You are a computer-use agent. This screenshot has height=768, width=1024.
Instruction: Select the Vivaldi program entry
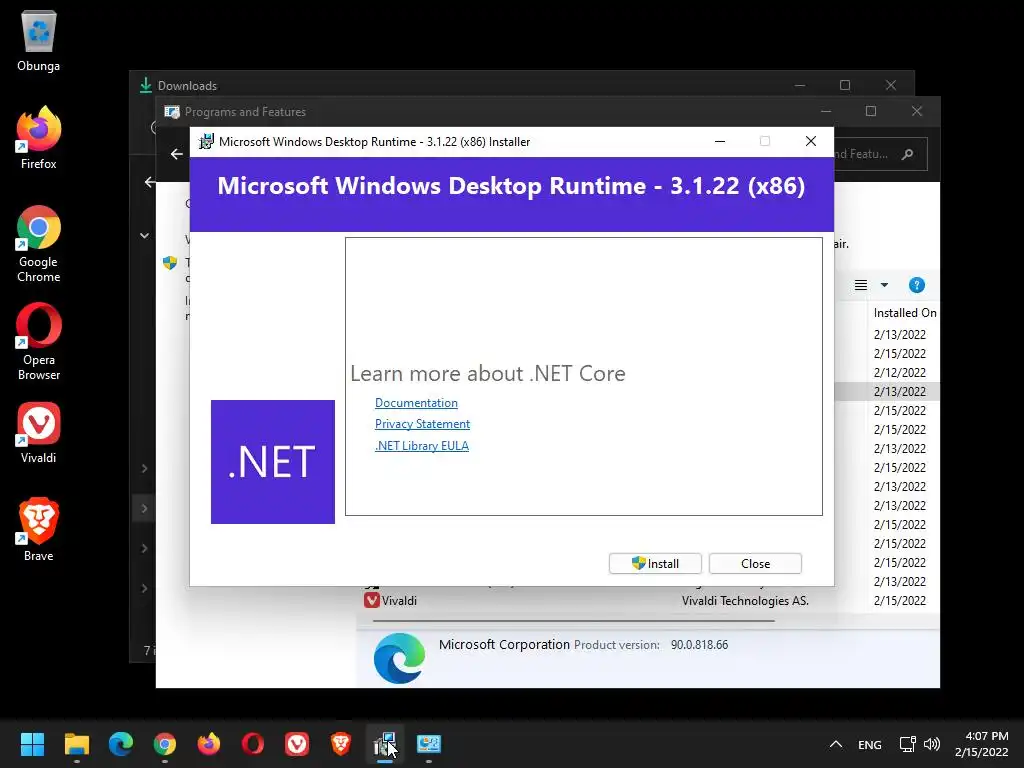[399, 601]
